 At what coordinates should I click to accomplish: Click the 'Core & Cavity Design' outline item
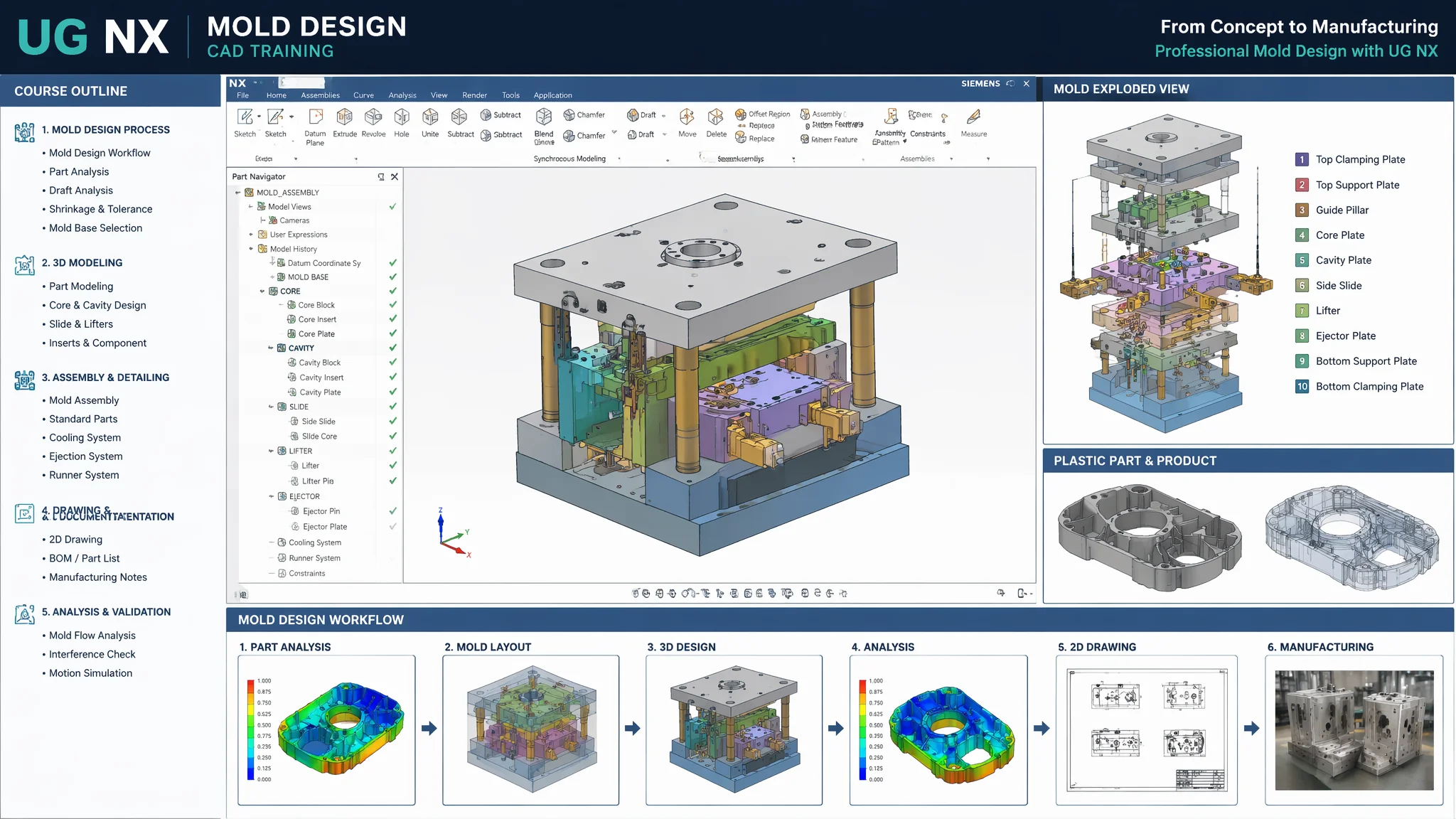coord(97,305)
